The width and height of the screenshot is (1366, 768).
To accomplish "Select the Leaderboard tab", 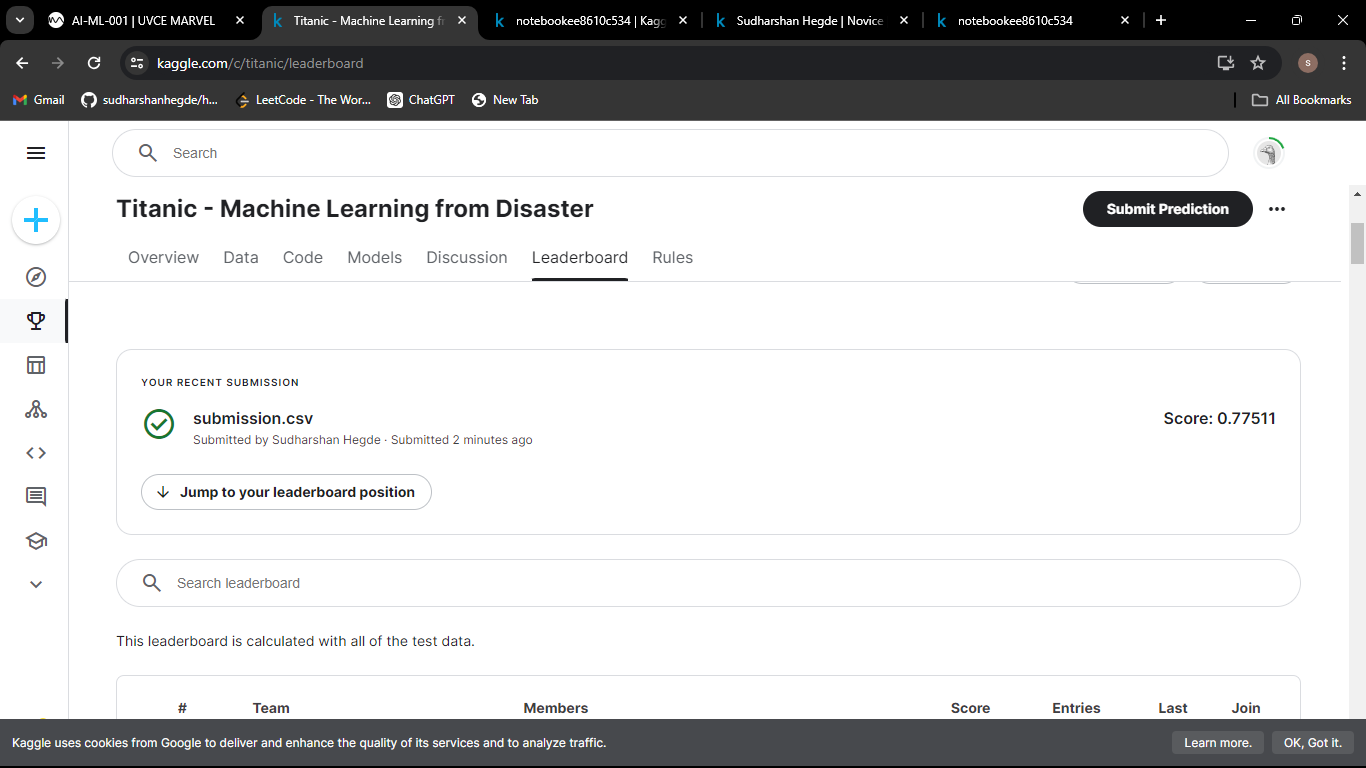I will (580, 257).
